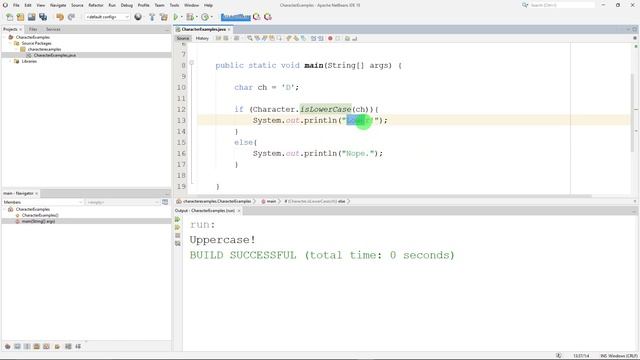Click the green Run Project icon
Viewport: 640px width, 360px height.
pyautogui.click(x=176, y=17)
